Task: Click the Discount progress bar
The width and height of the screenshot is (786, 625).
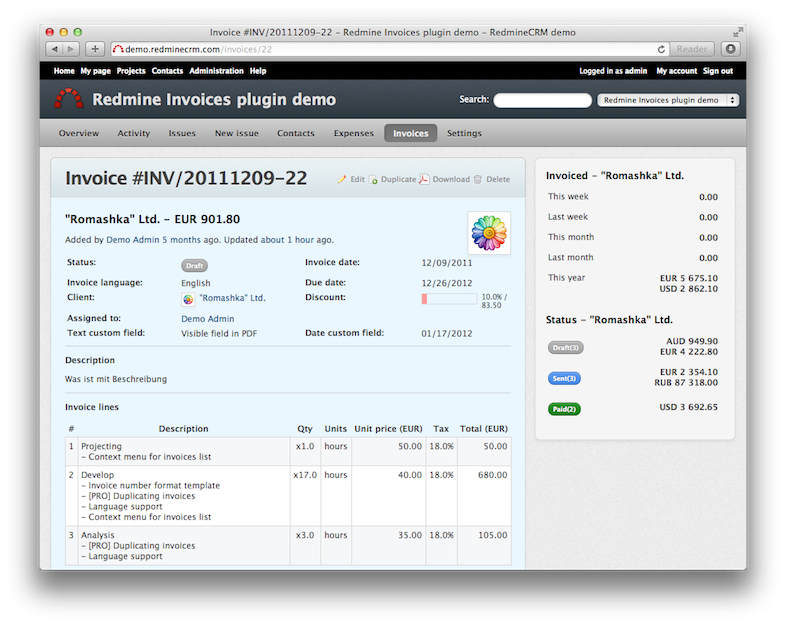Action: click(x=448, y=298)
